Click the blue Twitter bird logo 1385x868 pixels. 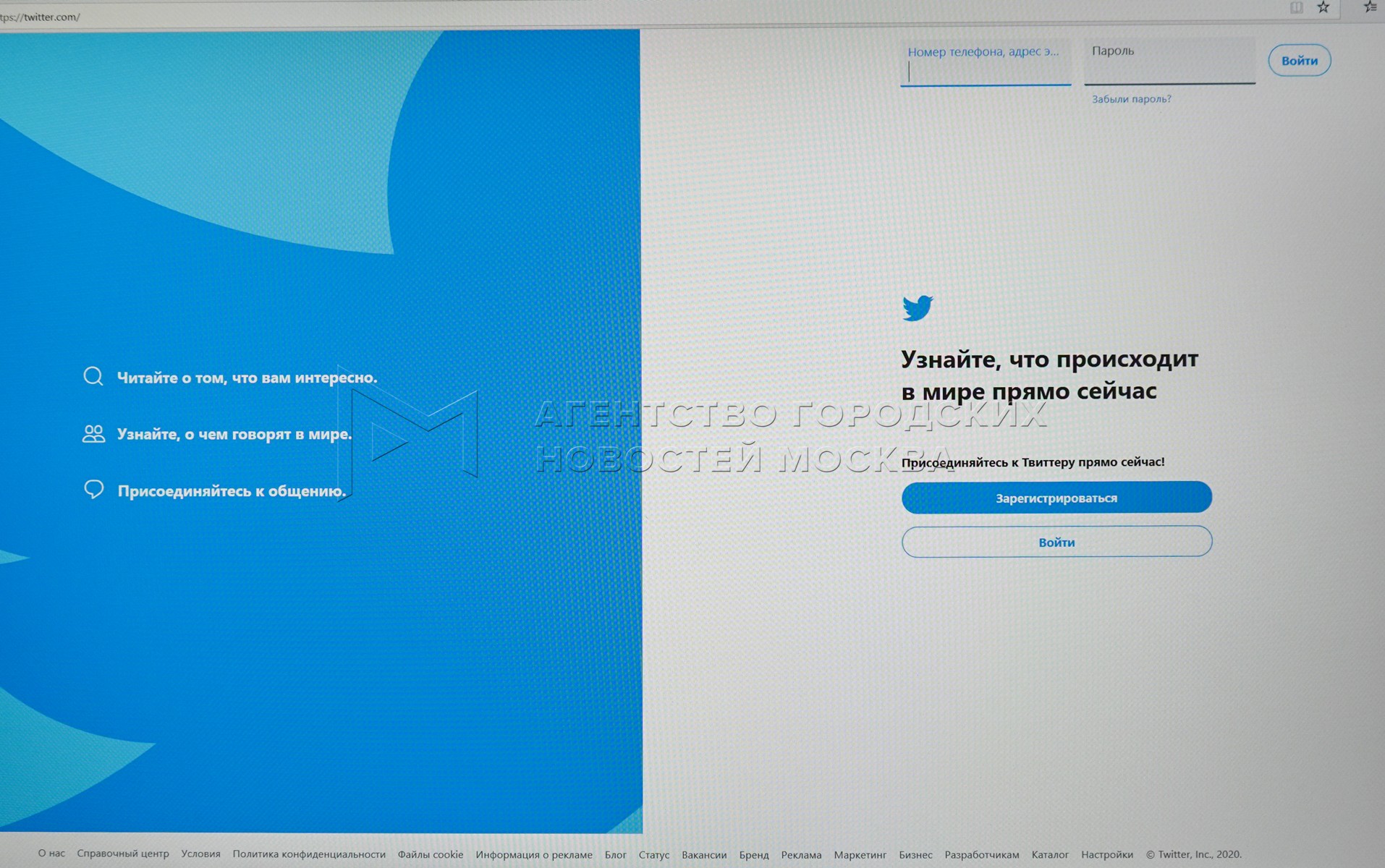coord(918,307)
